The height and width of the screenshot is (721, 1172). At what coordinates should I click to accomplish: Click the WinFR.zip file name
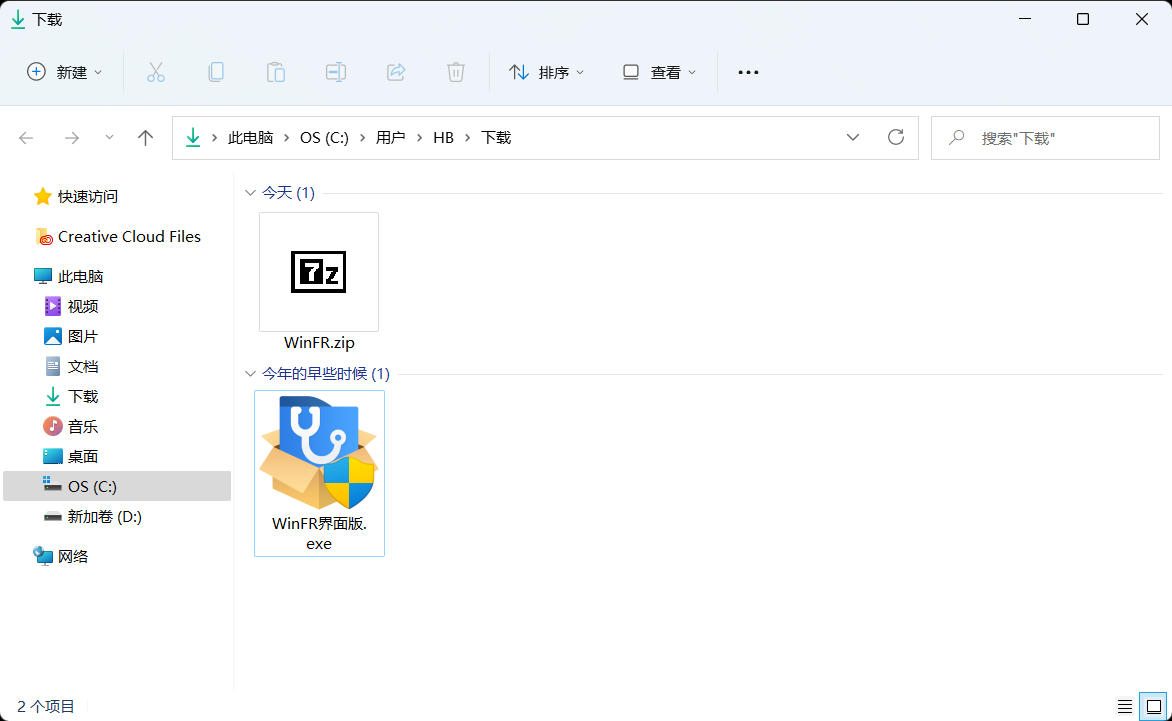point(319,343)
